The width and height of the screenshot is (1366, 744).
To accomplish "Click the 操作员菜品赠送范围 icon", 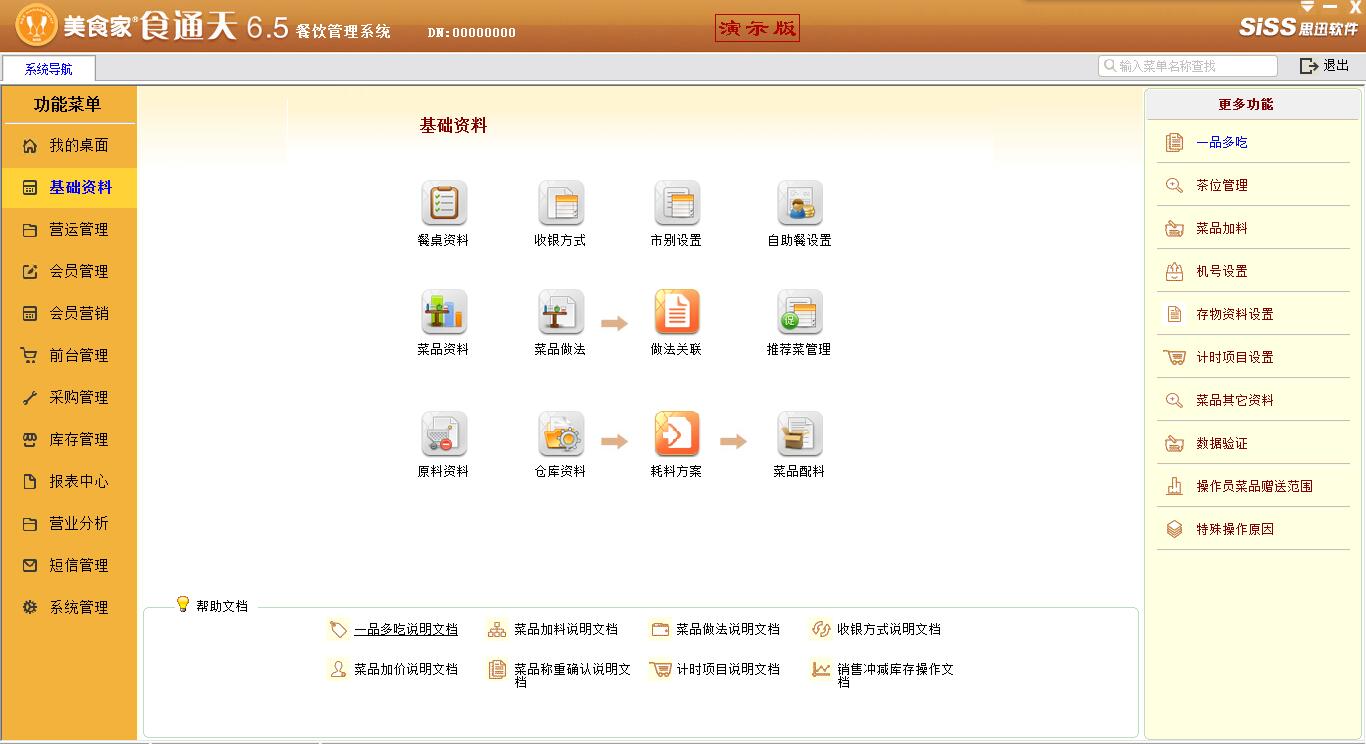I will 1175,486.
